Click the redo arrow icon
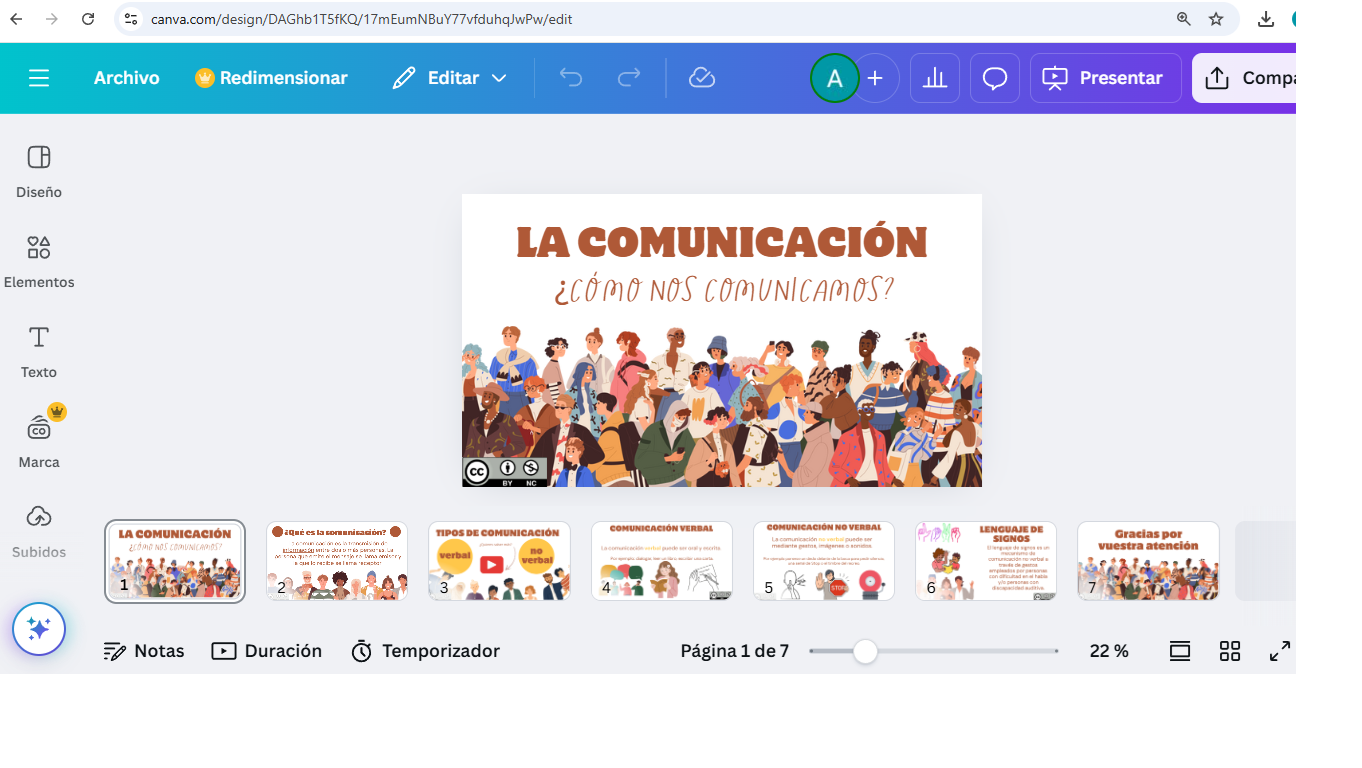 coord(629,78)
